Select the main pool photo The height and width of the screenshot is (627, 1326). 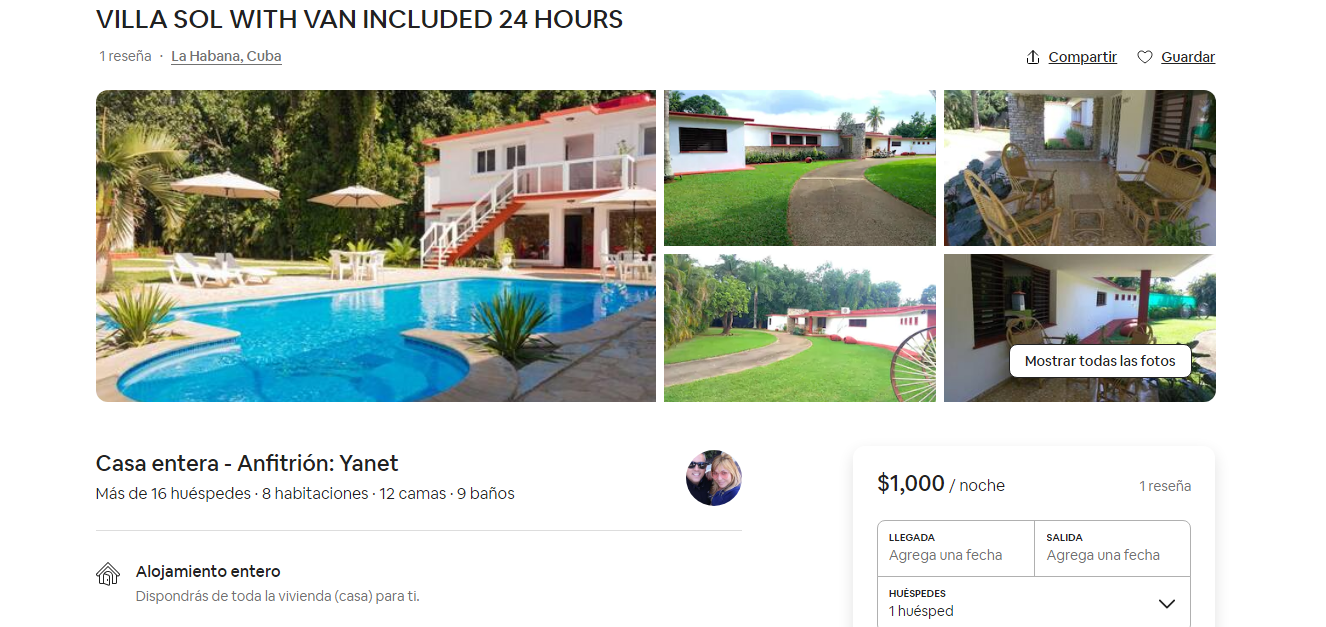(x=375, y=246)
